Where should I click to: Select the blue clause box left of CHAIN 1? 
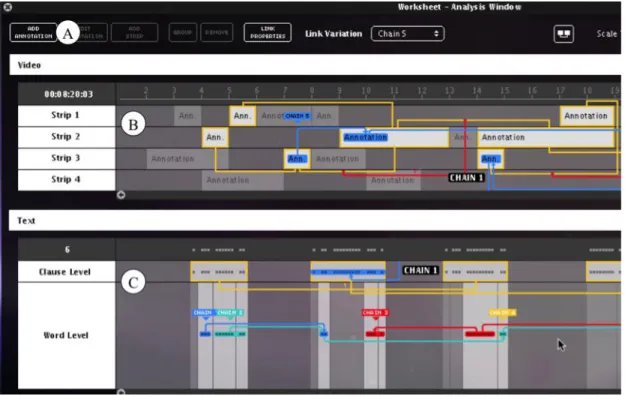tap(348, 272)
